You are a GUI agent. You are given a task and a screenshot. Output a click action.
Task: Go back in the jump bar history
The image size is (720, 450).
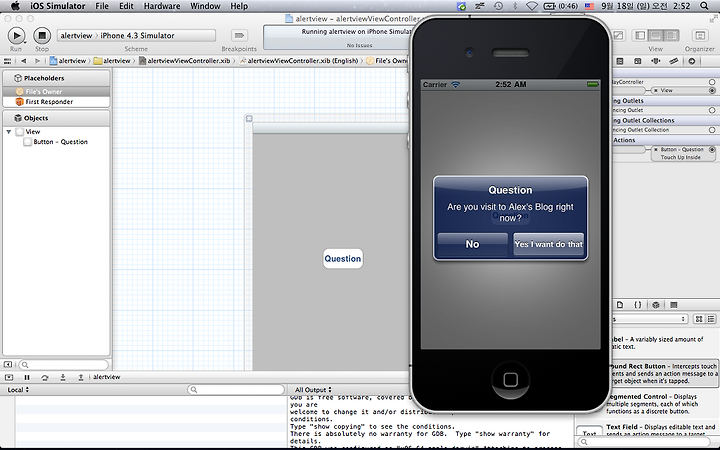(23, 61)
